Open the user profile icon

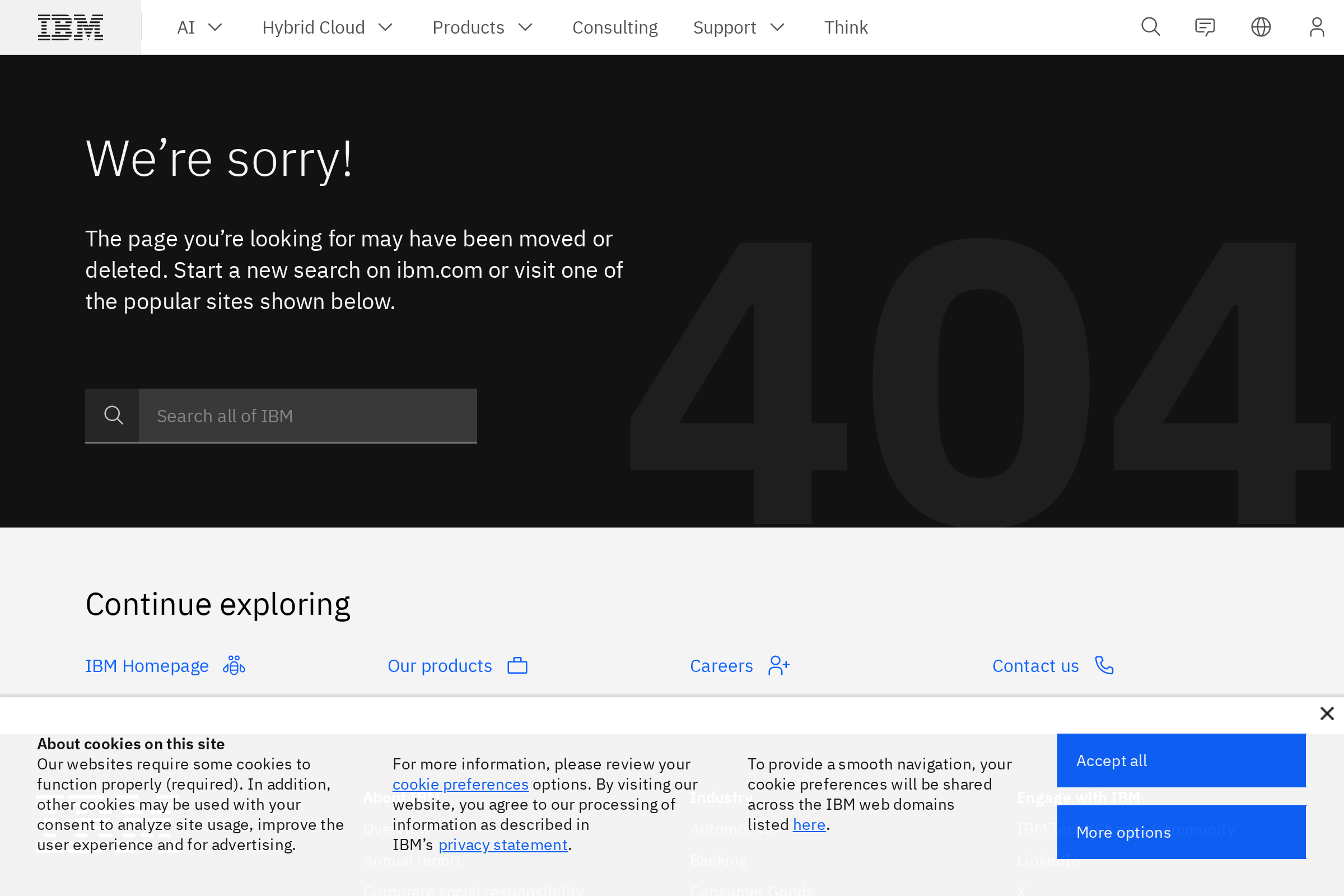click(1317, 27)
